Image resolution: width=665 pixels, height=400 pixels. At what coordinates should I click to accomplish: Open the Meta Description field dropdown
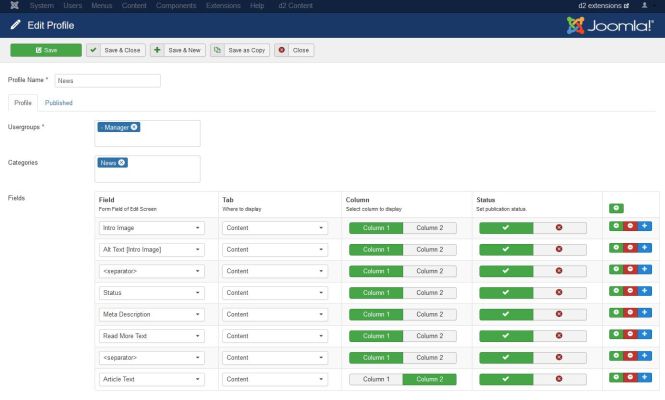[151, 314]
